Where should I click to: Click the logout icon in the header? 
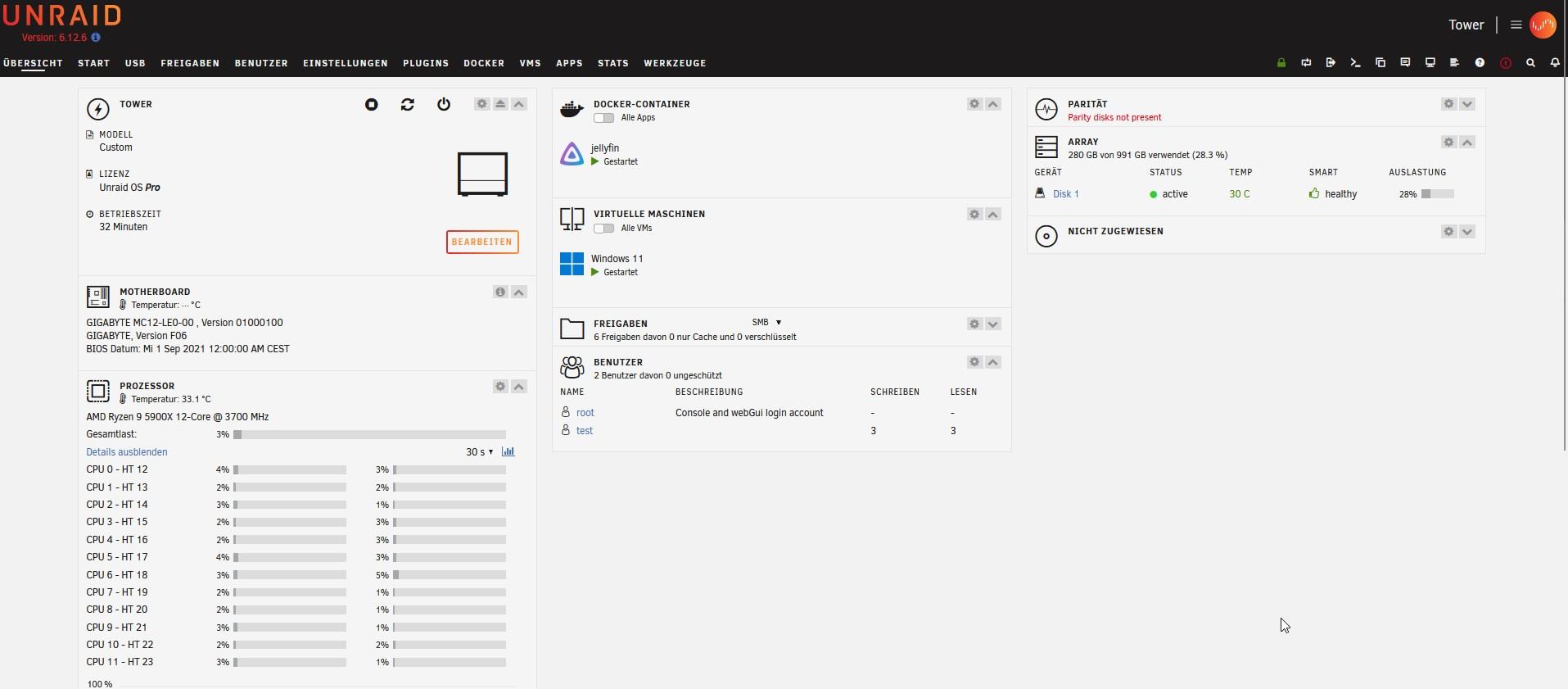[x=1331, y=63]
